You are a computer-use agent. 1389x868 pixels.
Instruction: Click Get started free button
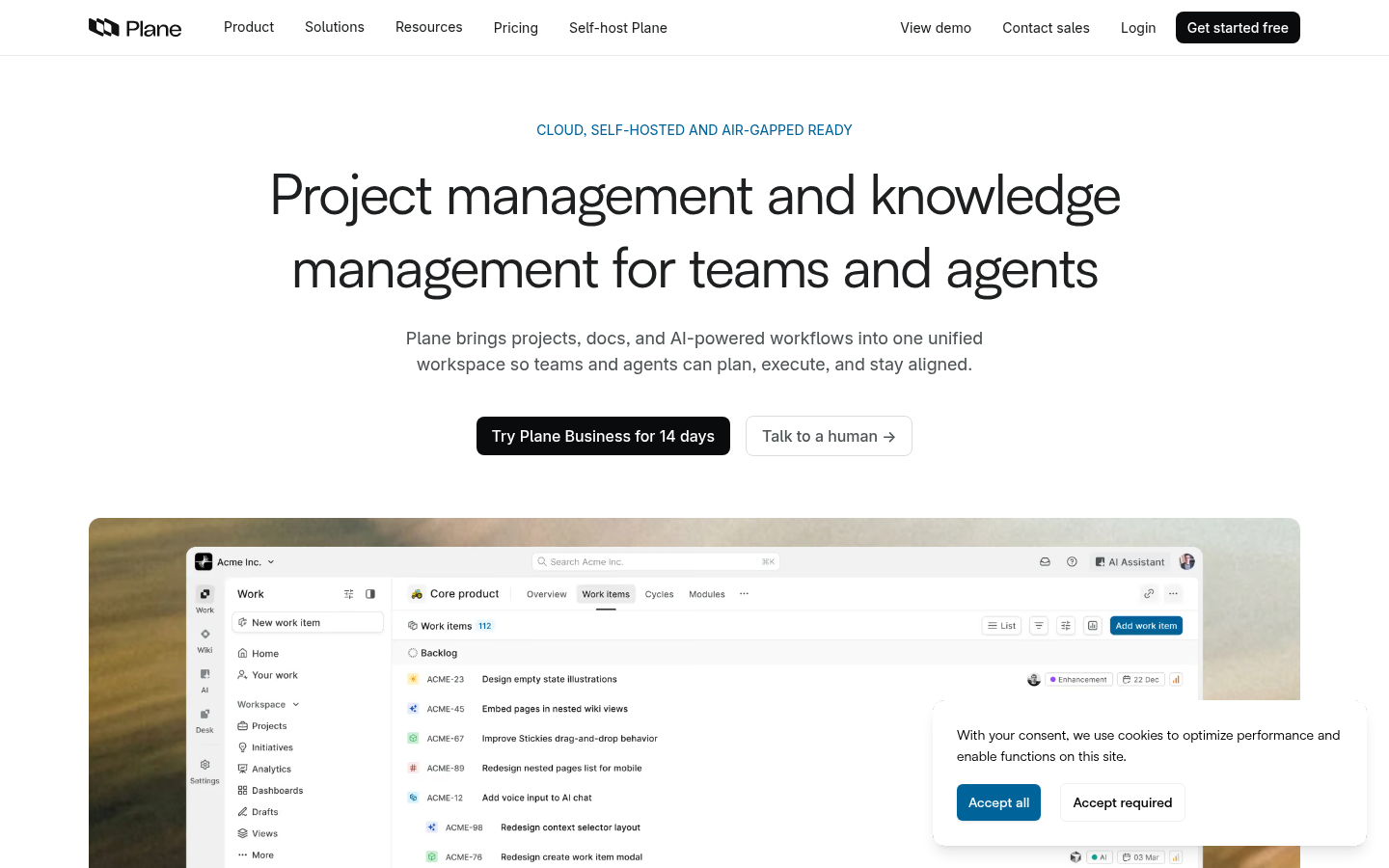(1238, 28)
